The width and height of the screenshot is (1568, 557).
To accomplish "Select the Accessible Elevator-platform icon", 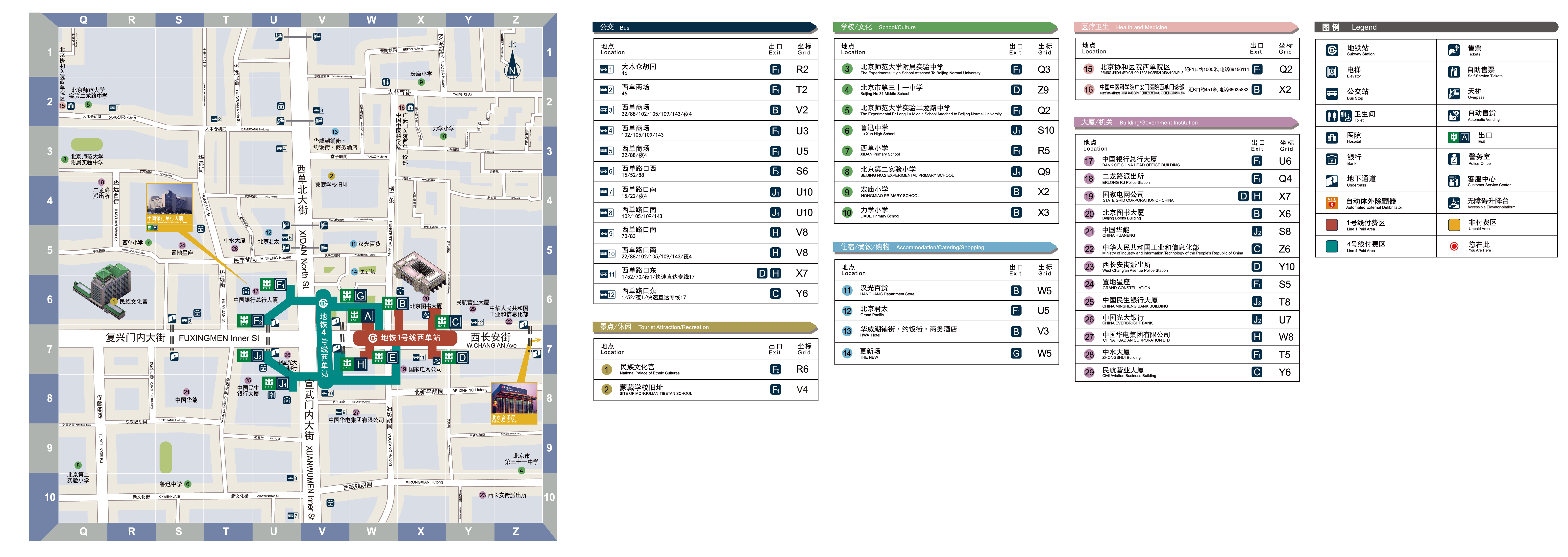I will (1454, 203).
